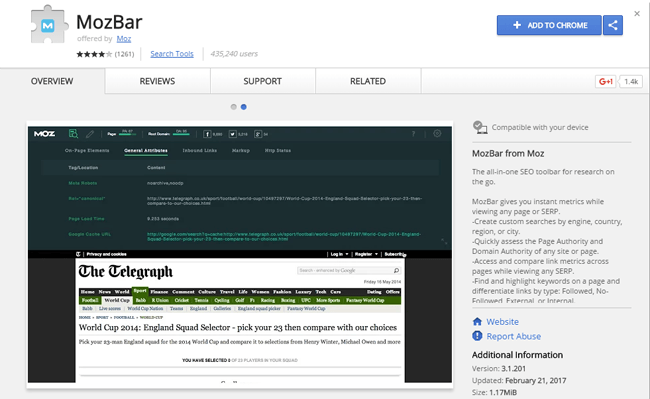The height and width of the screenshot is (399, 650).
Task: Click the Page Load Time row label
Action: click(86, 219)
